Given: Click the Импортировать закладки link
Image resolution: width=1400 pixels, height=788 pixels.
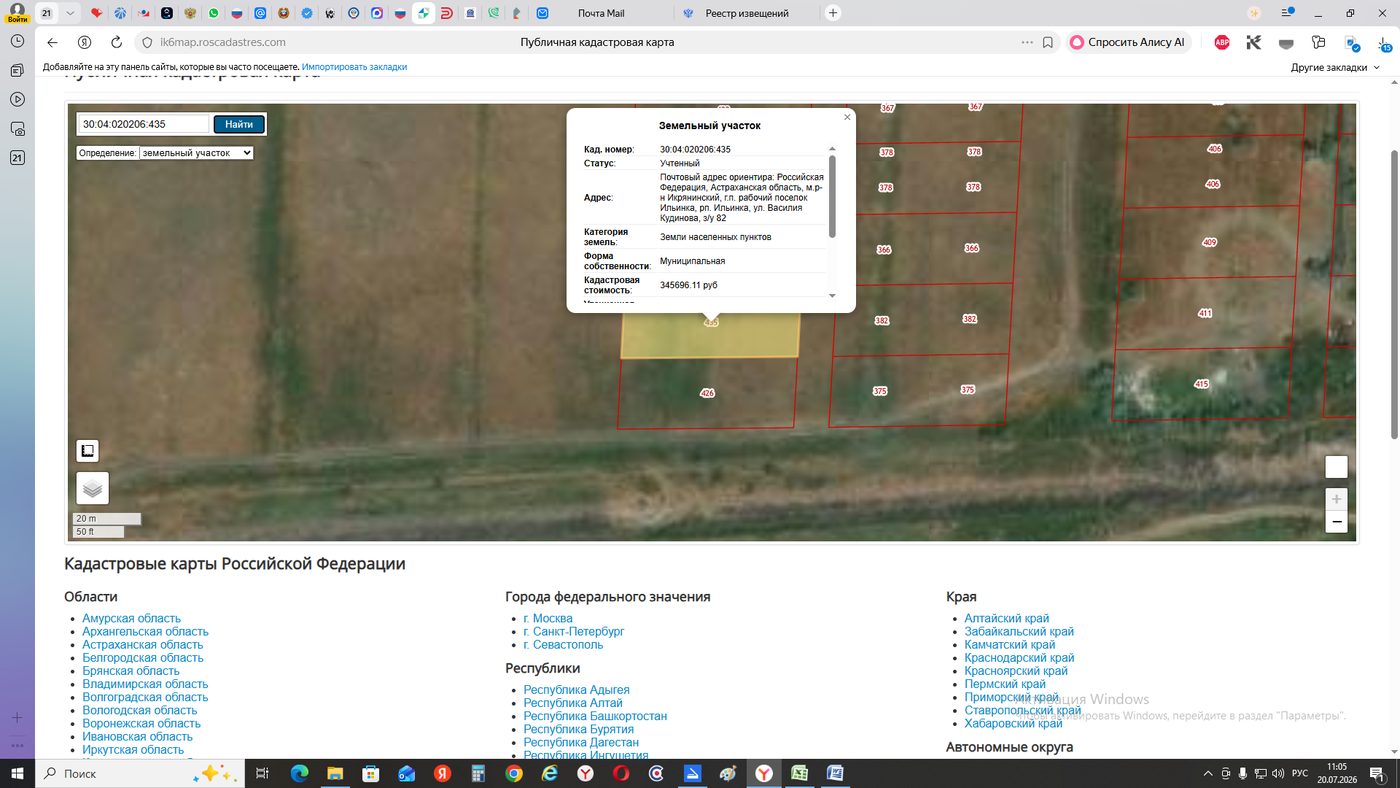Looking at the screenshot, I should 354,67.
